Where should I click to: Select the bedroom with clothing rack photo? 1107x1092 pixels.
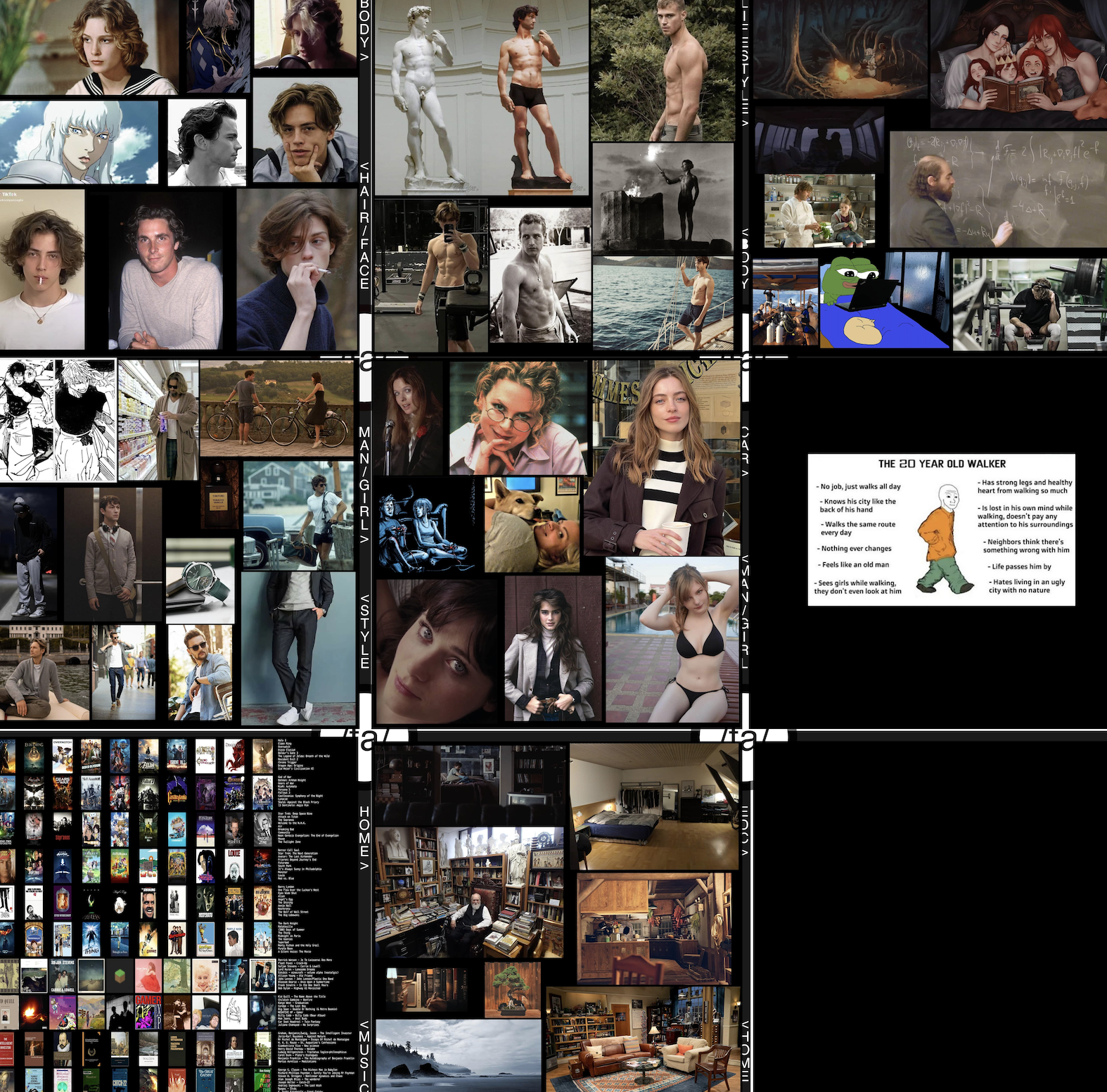654,806
